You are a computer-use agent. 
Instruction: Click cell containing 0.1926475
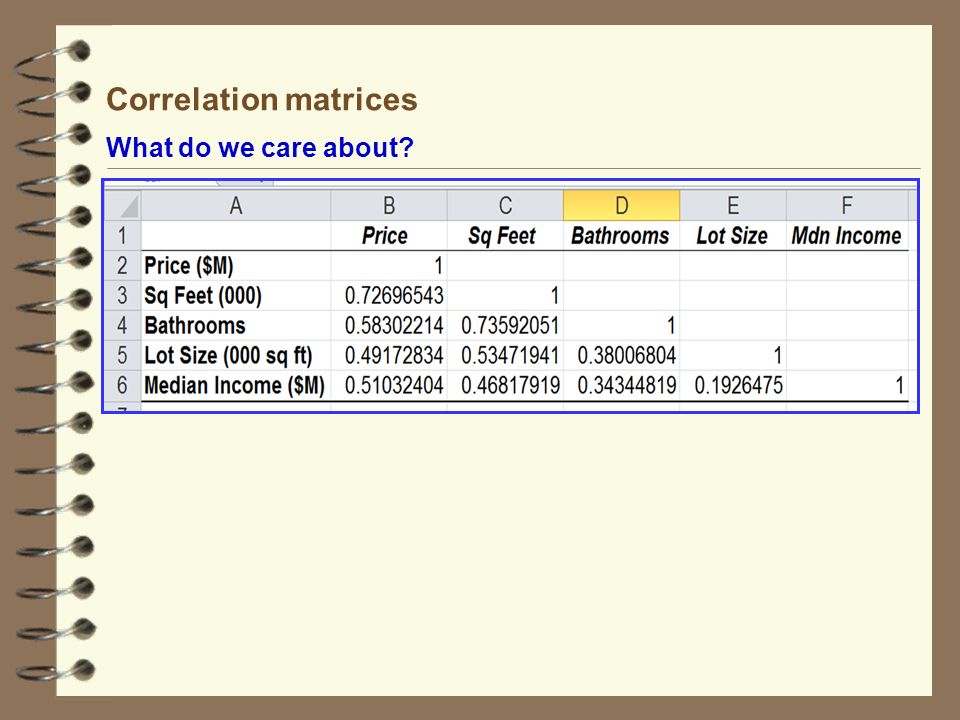tap(733, 386)
